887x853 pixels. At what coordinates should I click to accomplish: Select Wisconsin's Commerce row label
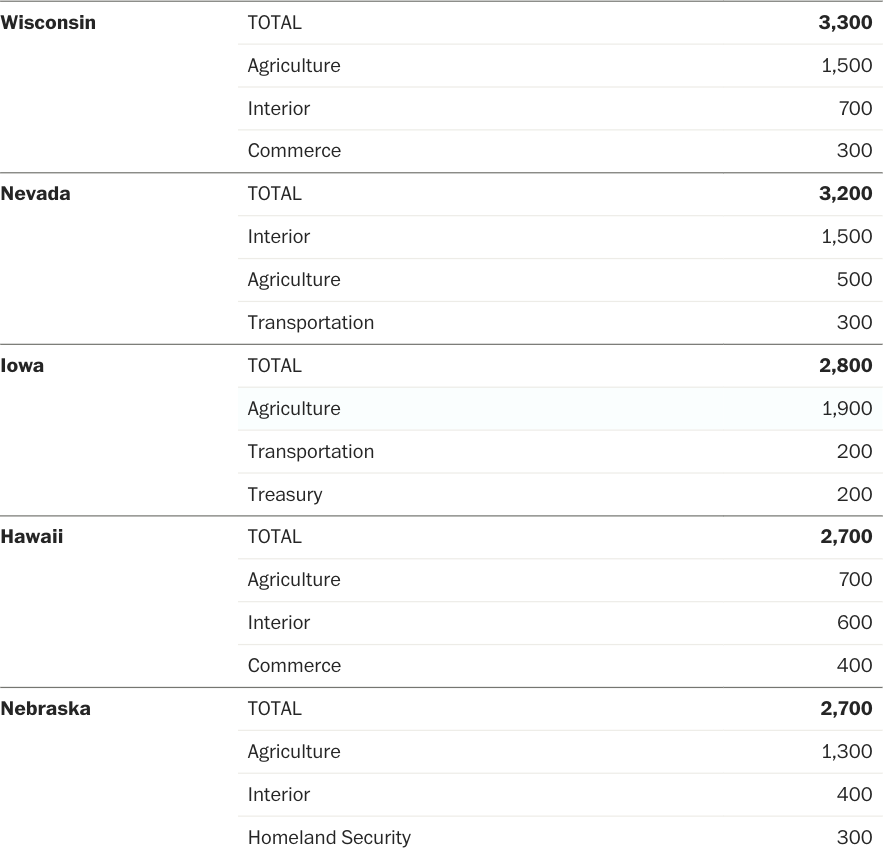click(294, 151)
